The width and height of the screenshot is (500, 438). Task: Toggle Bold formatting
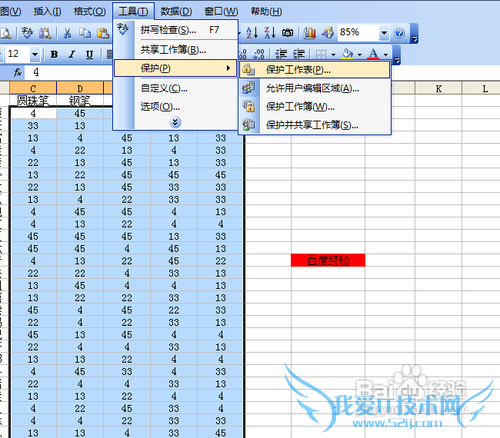tap(54, 54)
